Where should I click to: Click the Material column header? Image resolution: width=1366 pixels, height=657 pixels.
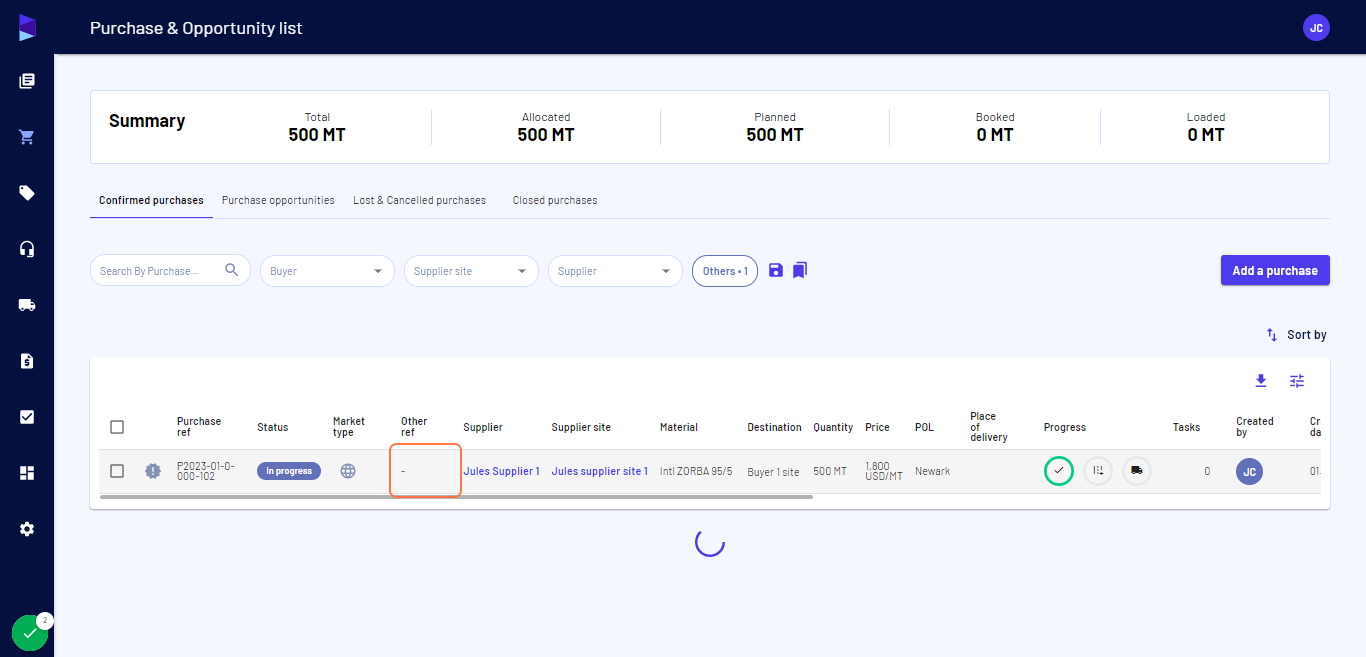(679, 427)
